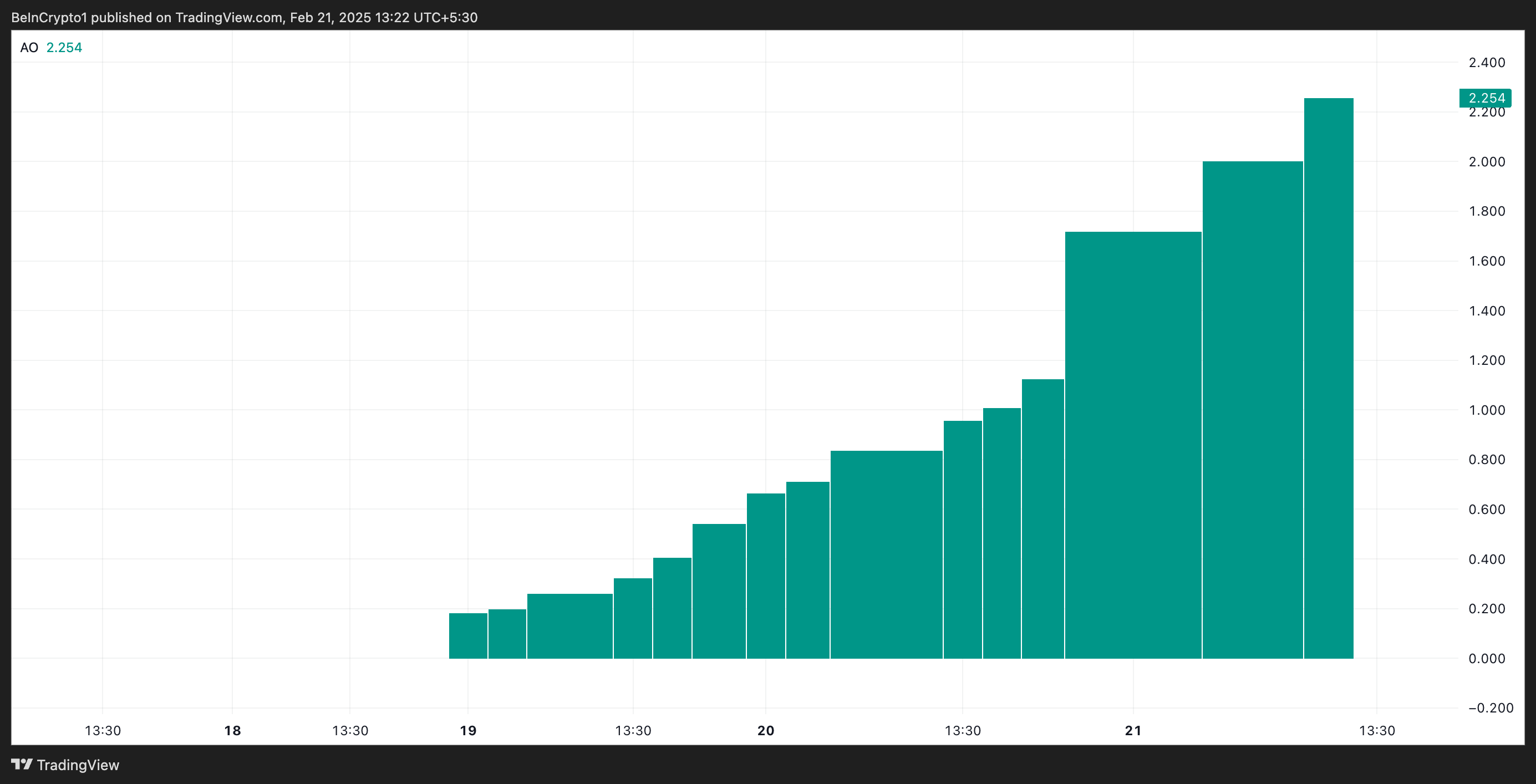Image resolution: width=1536 pixels, height=784 pixels.
Task: Click the date label 18 on time axis
Action: pyautogui.click(x=232, y=730)
